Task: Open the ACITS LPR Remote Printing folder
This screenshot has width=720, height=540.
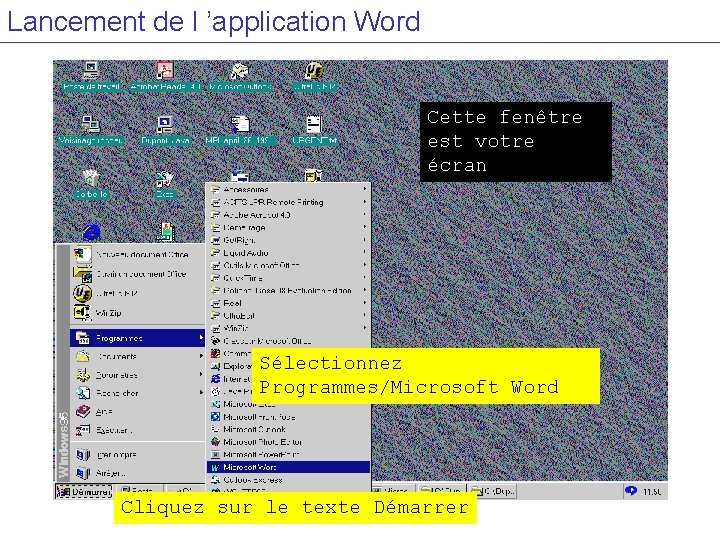Action: click(x=288, y=202)
